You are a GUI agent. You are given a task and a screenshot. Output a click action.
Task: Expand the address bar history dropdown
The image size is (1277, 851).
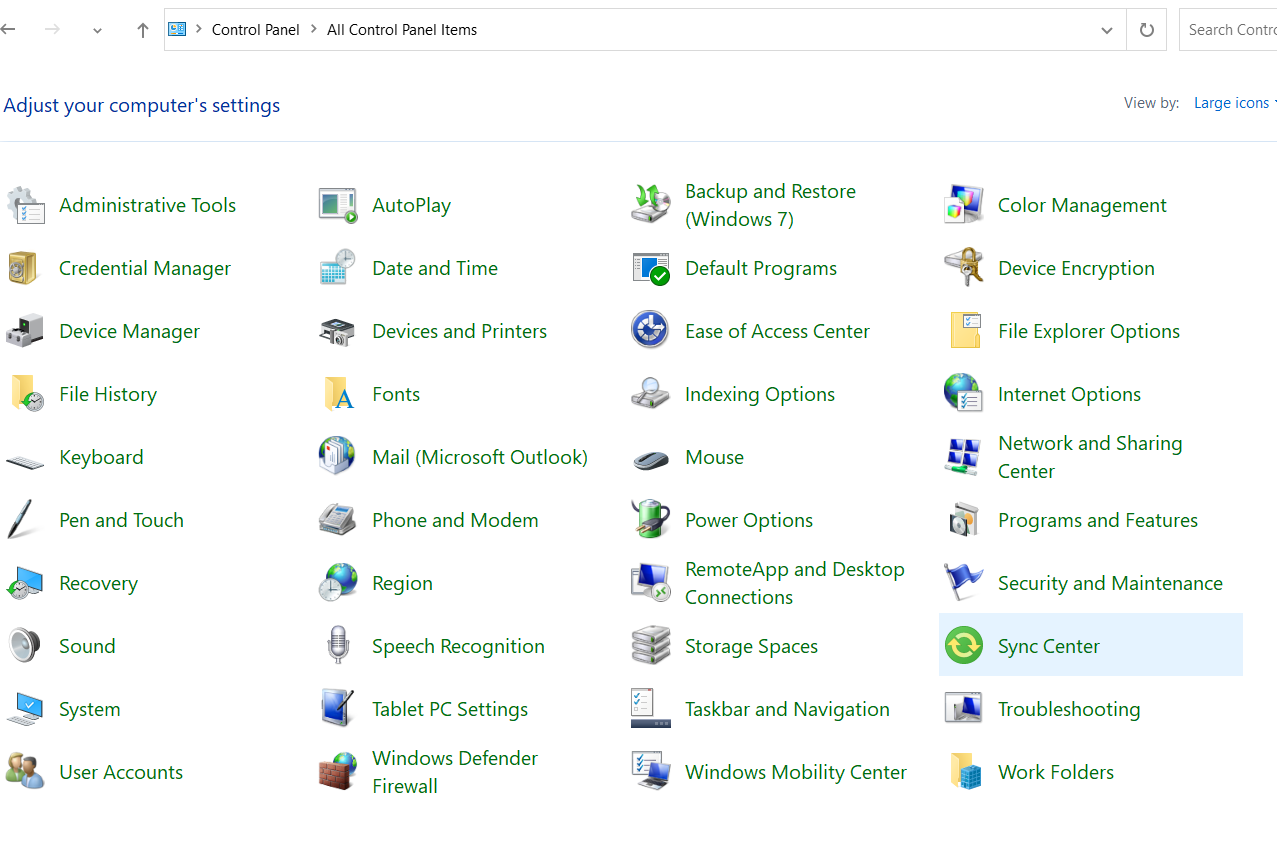tap(1107, 30)
